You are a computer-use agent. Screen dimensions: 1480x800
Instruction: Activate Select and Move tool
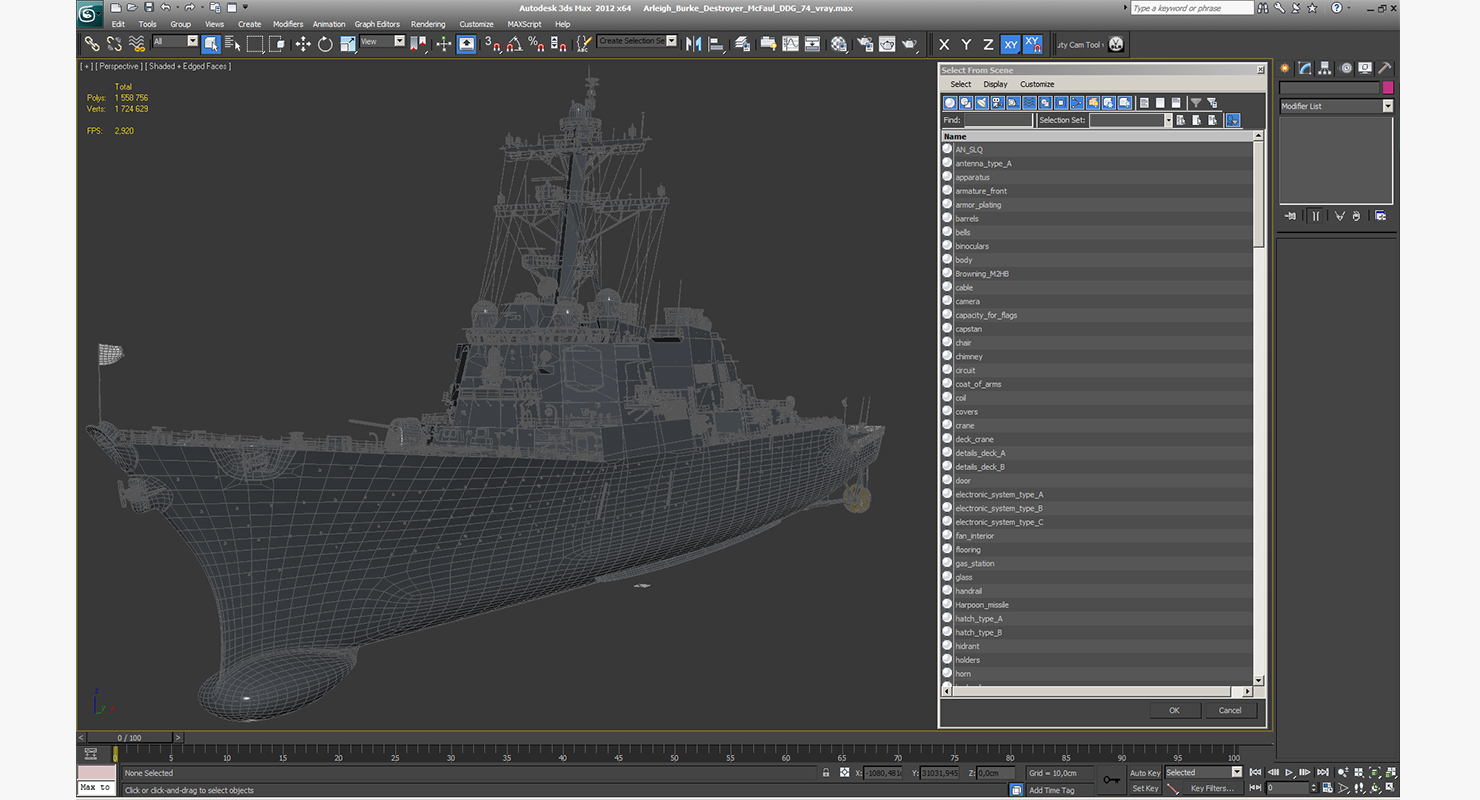coord(303,44)
